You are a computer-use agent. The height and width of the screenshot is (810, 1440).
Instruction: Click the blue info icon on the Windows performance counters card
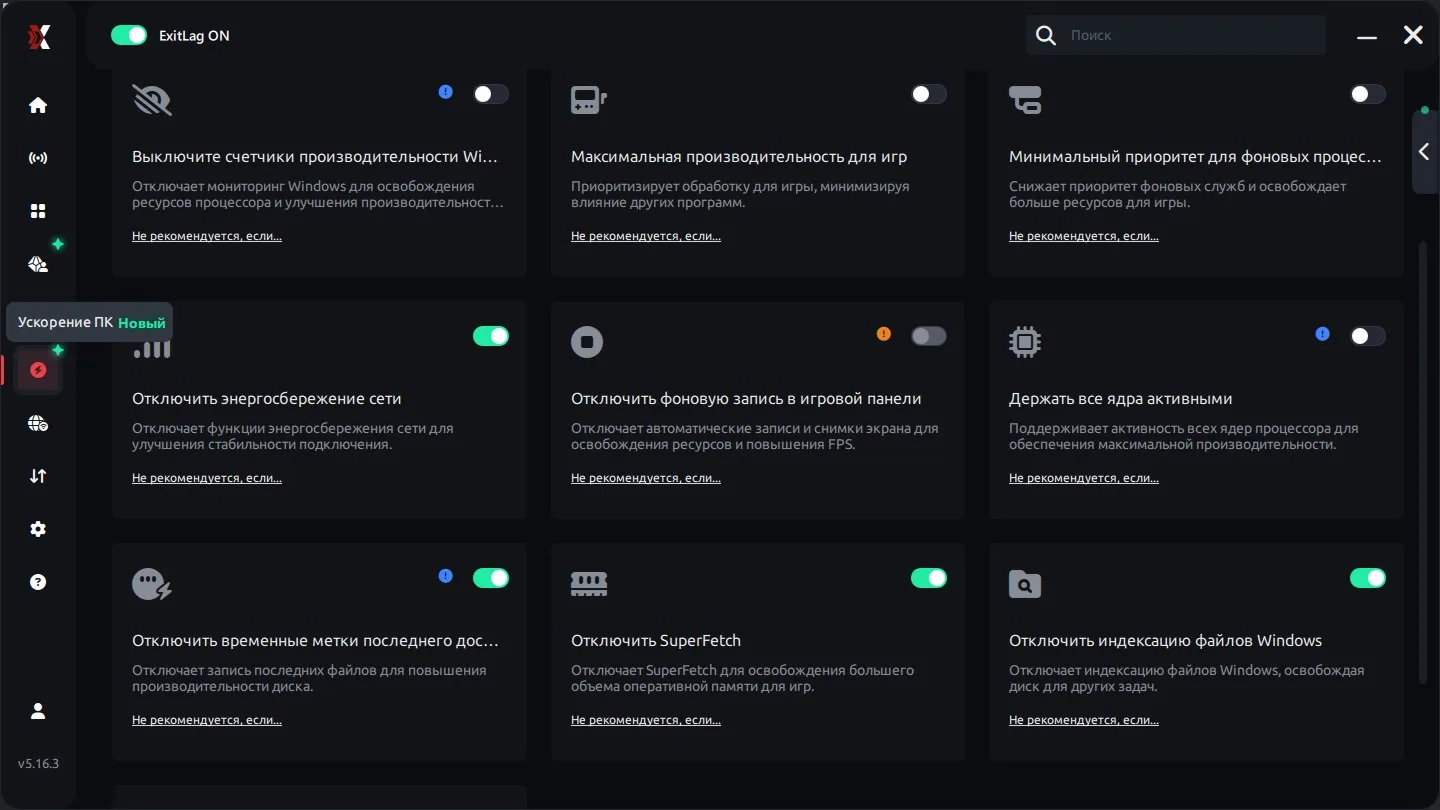click(x=446, y=92)
